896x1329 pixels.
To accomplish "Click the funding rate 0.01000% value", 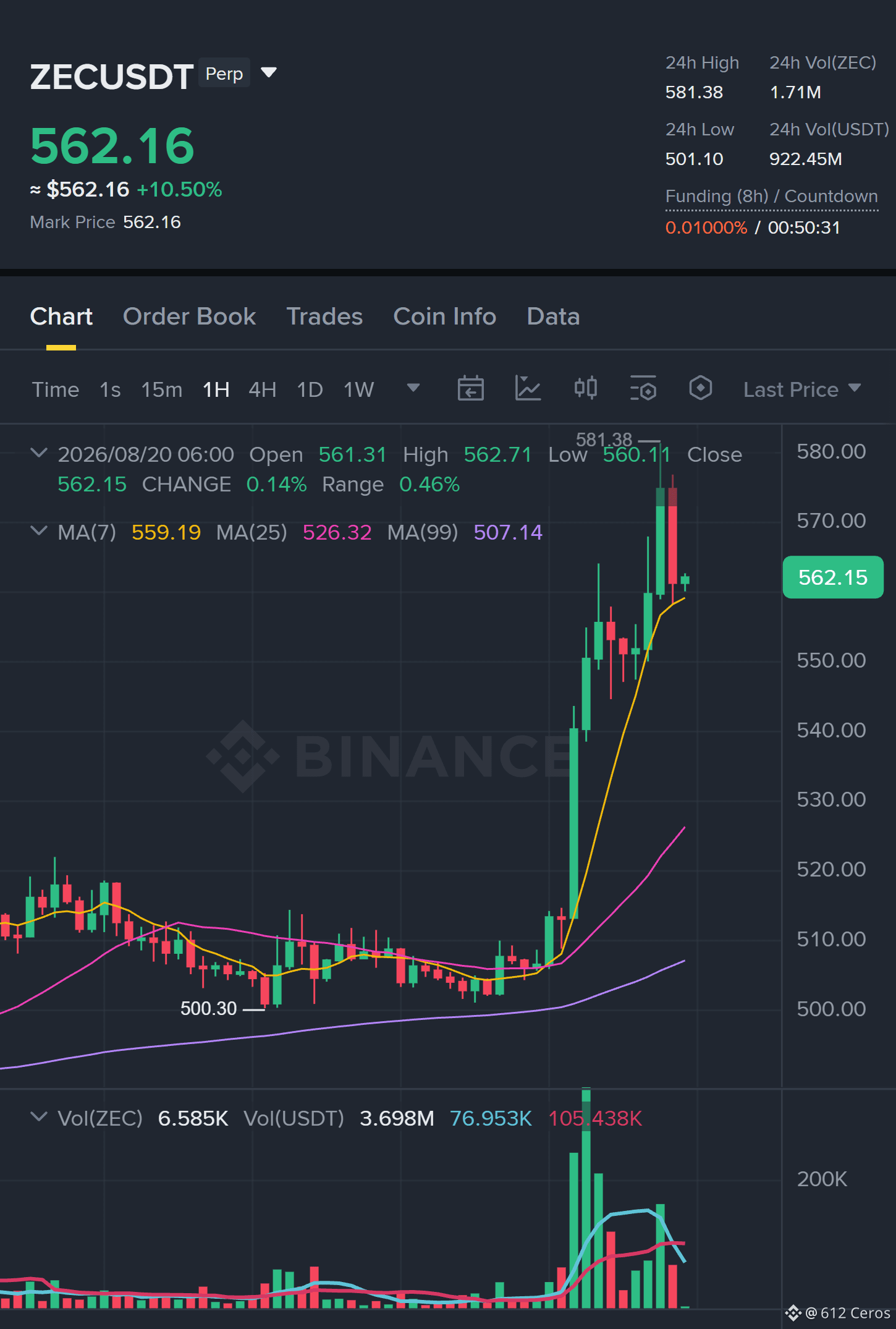I will click(706, 227).
